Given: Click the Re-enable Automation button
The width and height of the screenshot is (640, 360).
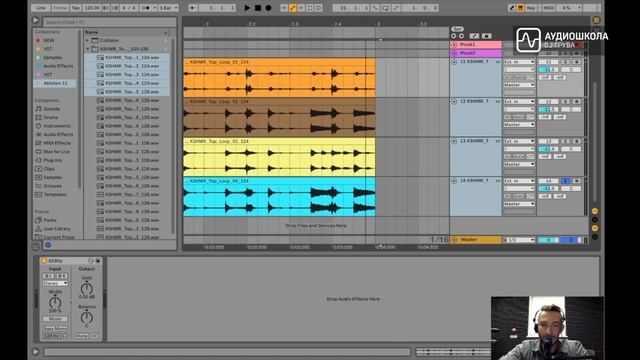Looking at the screenshot, I should [301, 8].
